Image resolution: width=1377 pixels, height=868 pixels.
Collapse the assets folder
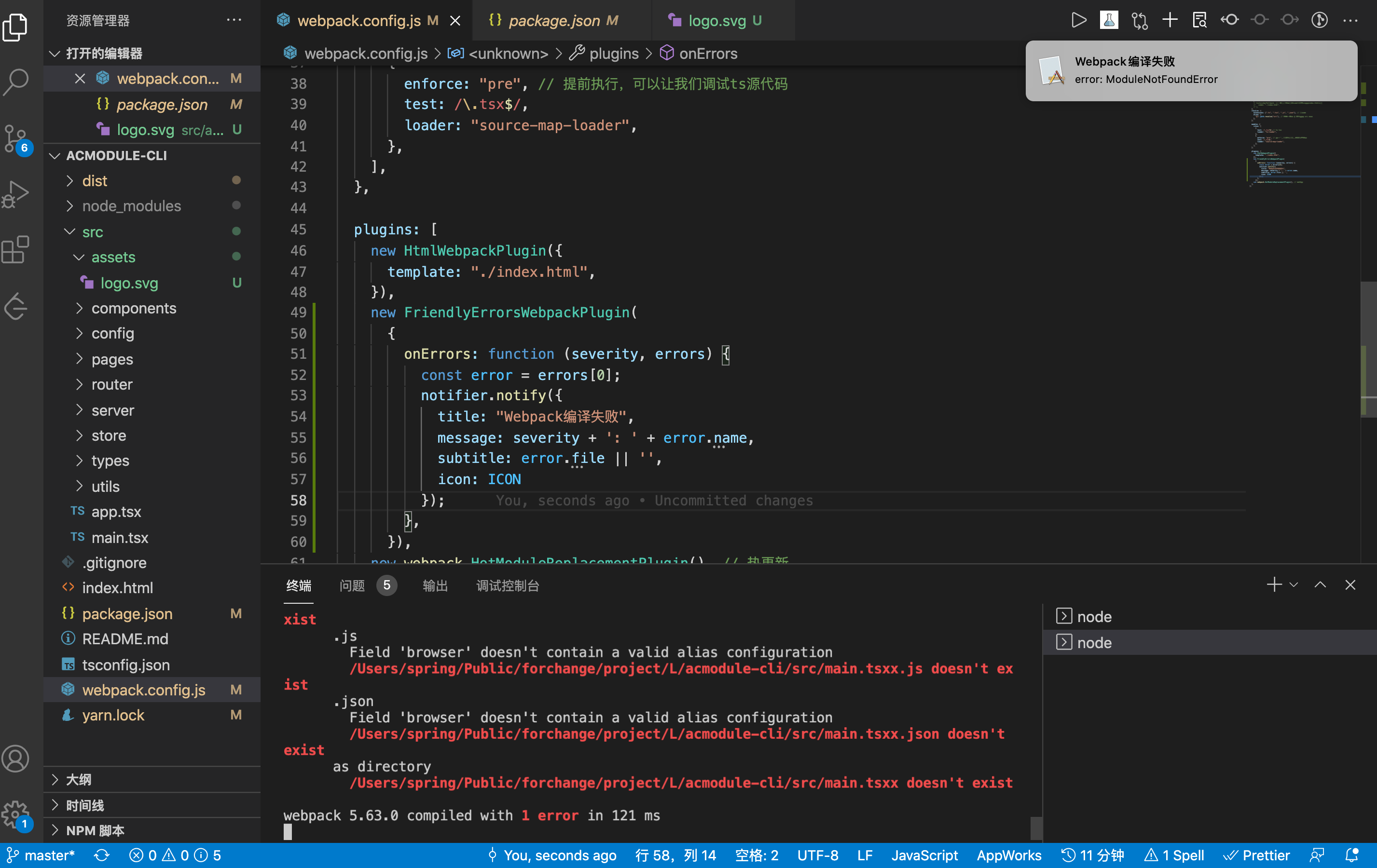[x=151, y=257]
